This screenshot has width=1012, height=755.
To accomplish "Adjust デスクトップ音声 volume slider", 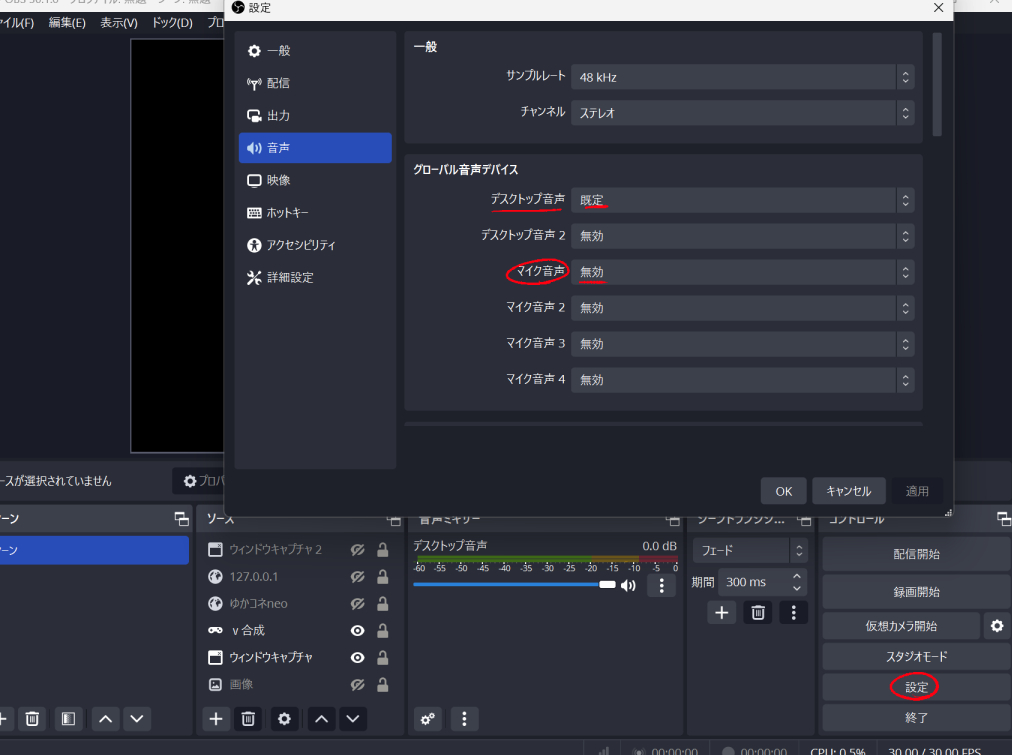I will click(x=514, y=585).
